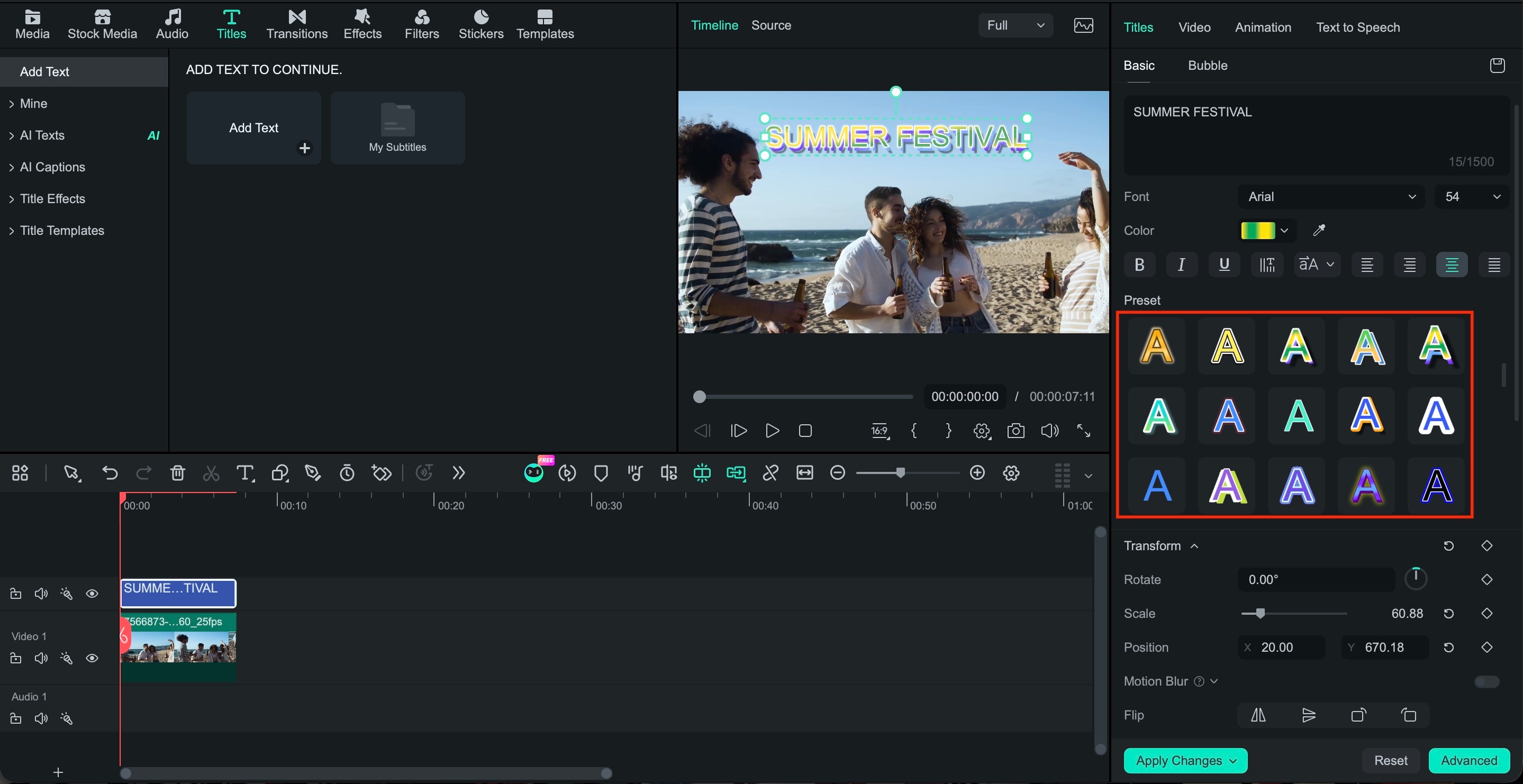The image size is (1523, 784).
Task: Click the fullscreen expand icon under preview
Action: click(1083, 431)
